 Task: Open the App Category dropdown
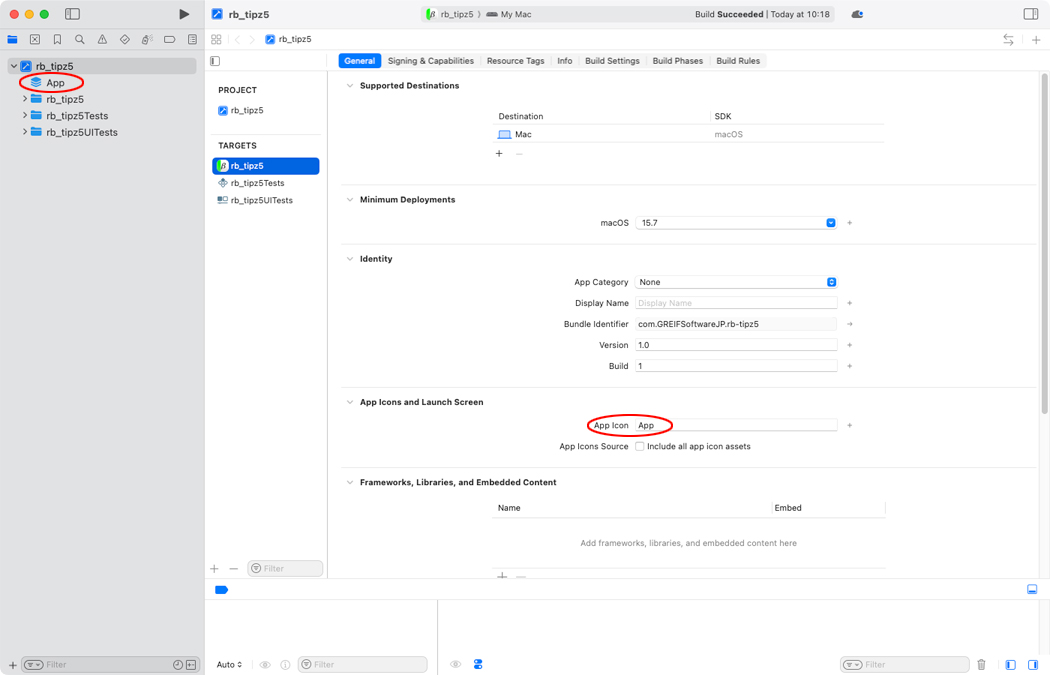coord(735,282)
